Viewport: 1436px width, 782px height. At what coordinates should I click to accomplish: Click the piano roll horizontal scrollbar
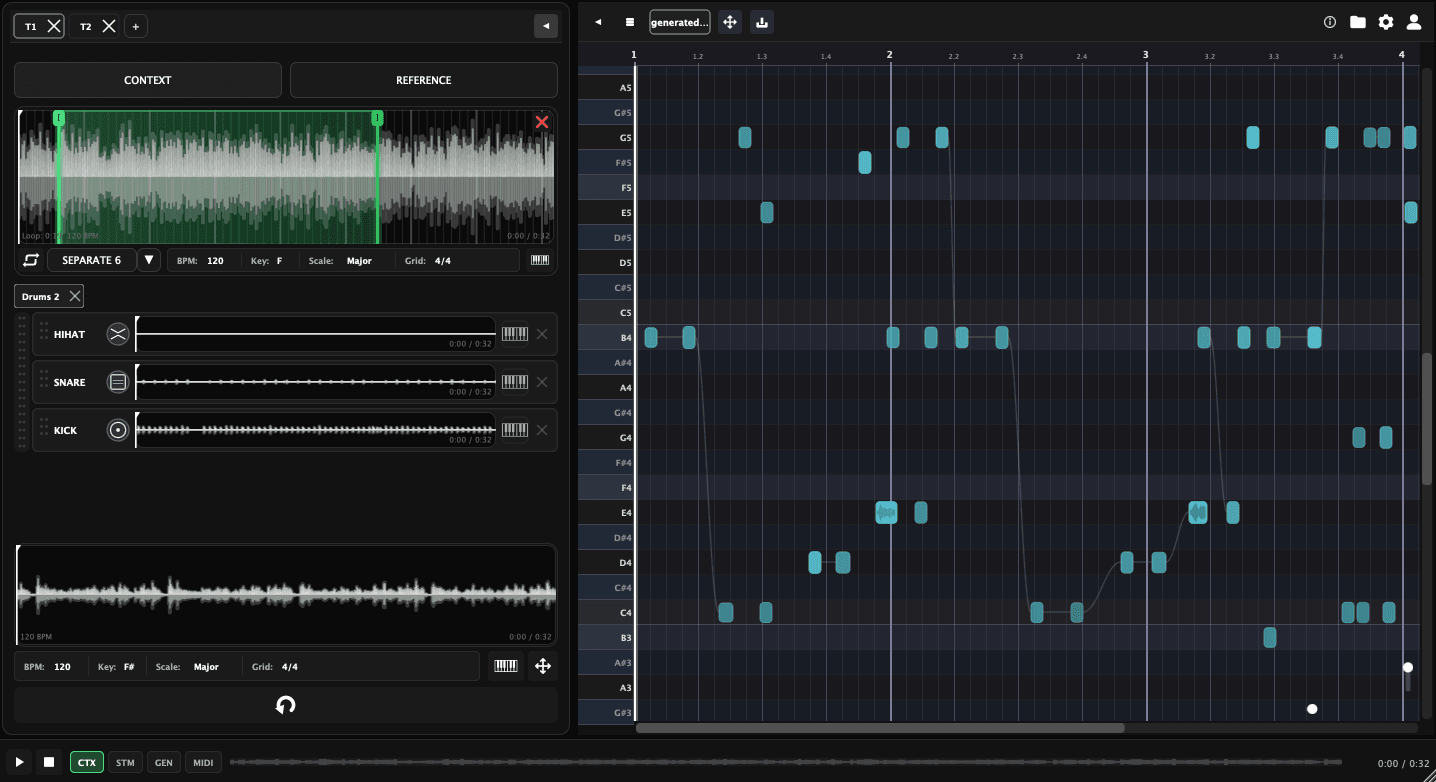[x=880, y=728]
